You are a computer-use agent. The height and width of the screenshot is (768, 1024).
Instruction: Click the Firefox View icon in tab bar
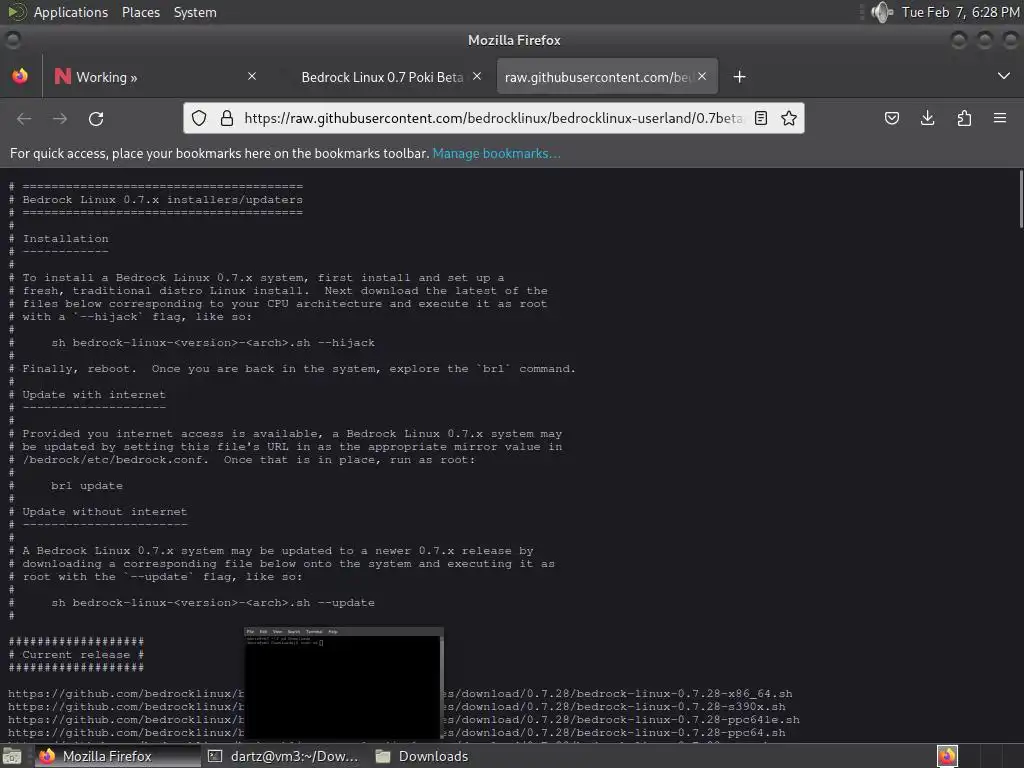pos(20,76)
